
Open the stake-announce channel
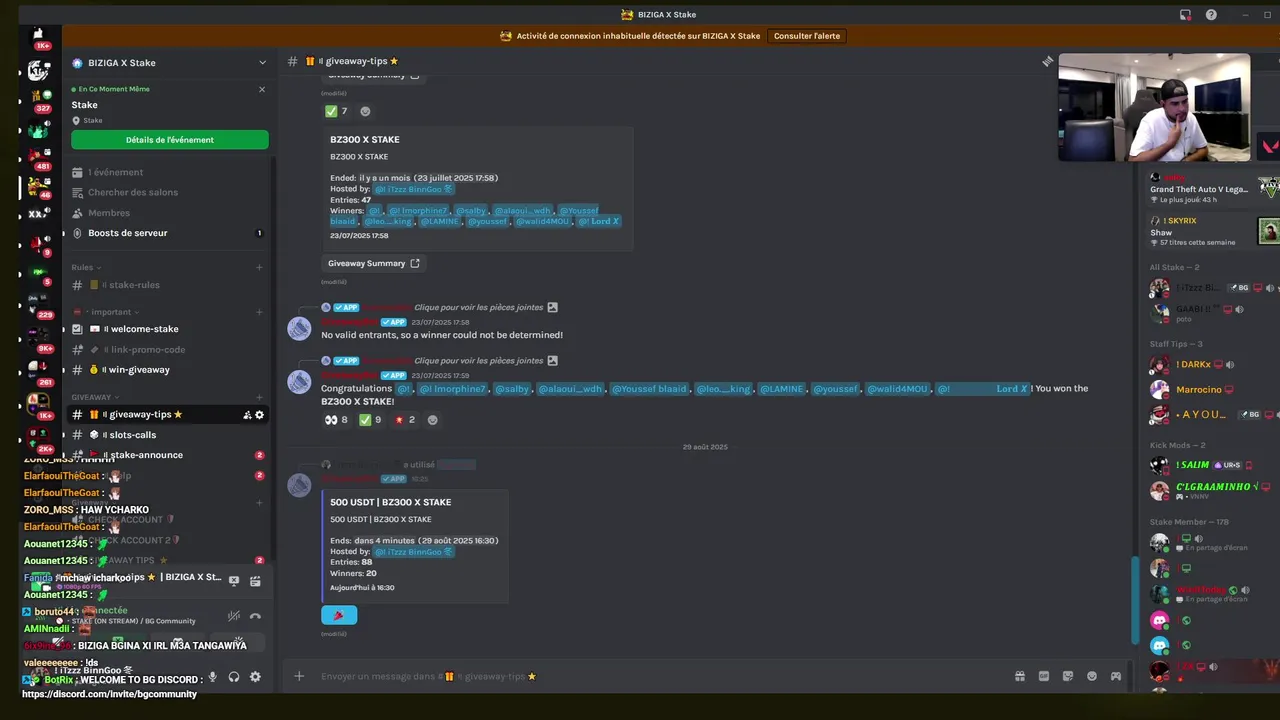click(x=169, y=455)
